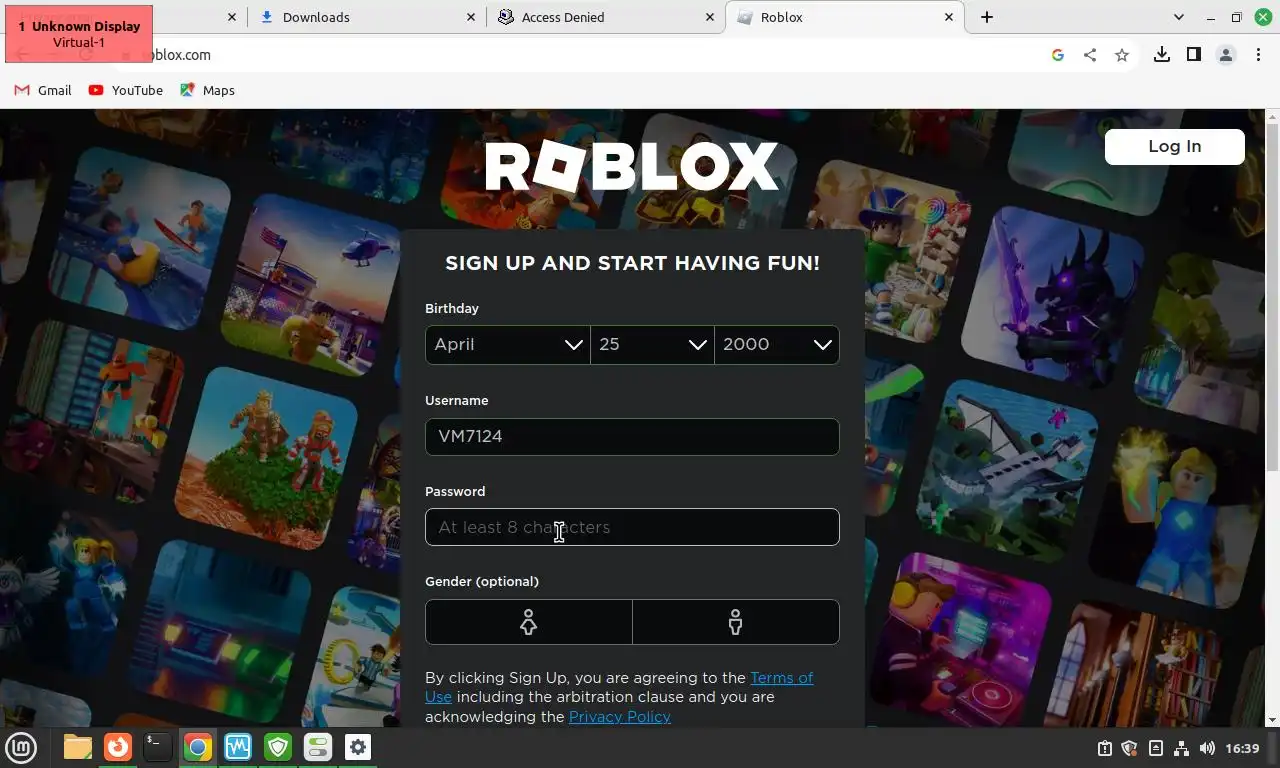Switch to the Downloads tab

pyautogui.click(x=366, y=17)
